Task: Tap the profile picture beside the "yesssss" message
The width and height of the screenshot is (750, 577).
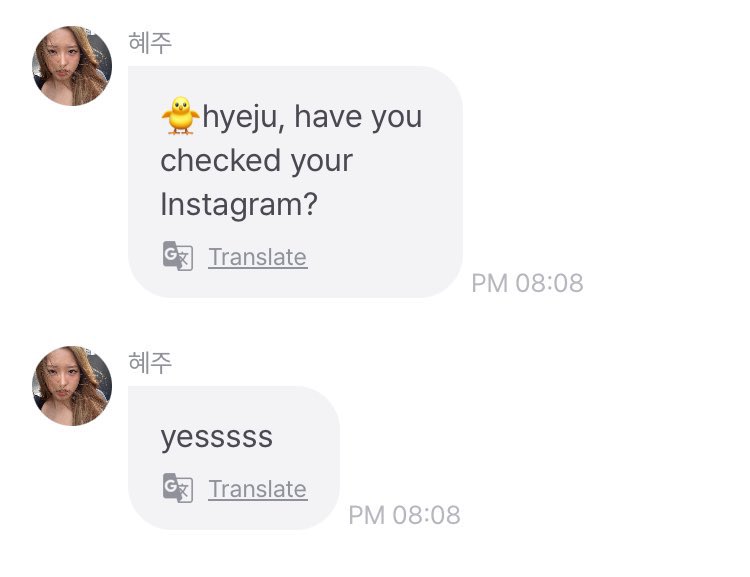Action: (x=72, y=386)
